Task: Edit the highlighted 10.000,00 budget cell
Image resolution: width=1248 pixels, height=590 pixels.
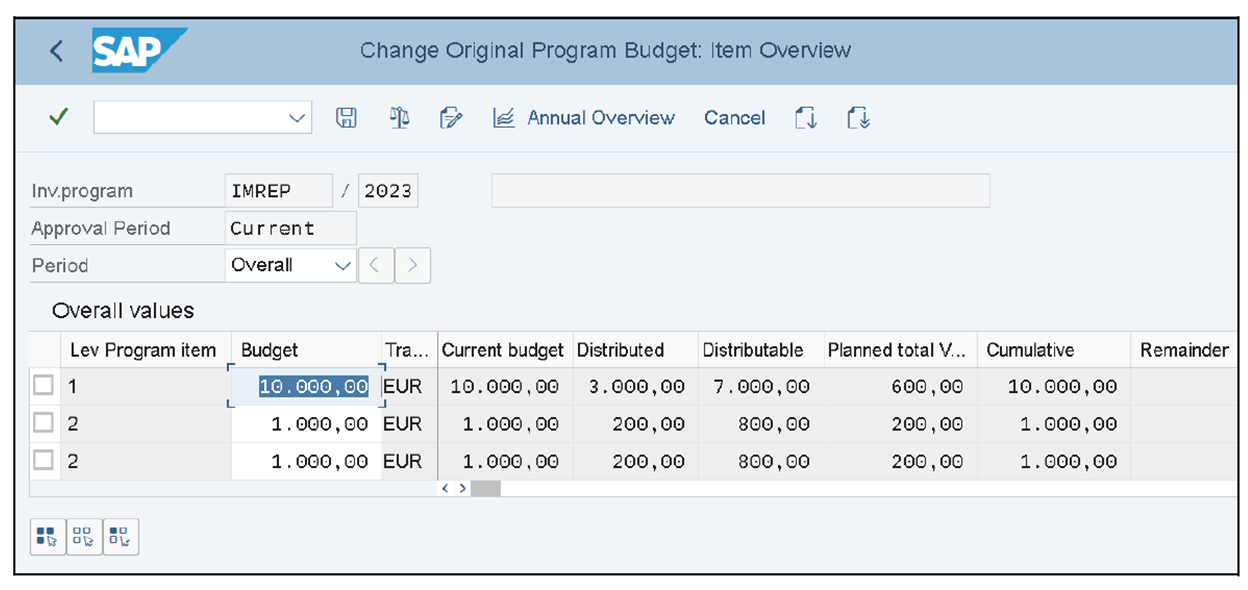Action: pyautogui.click(x=307, y=386)
